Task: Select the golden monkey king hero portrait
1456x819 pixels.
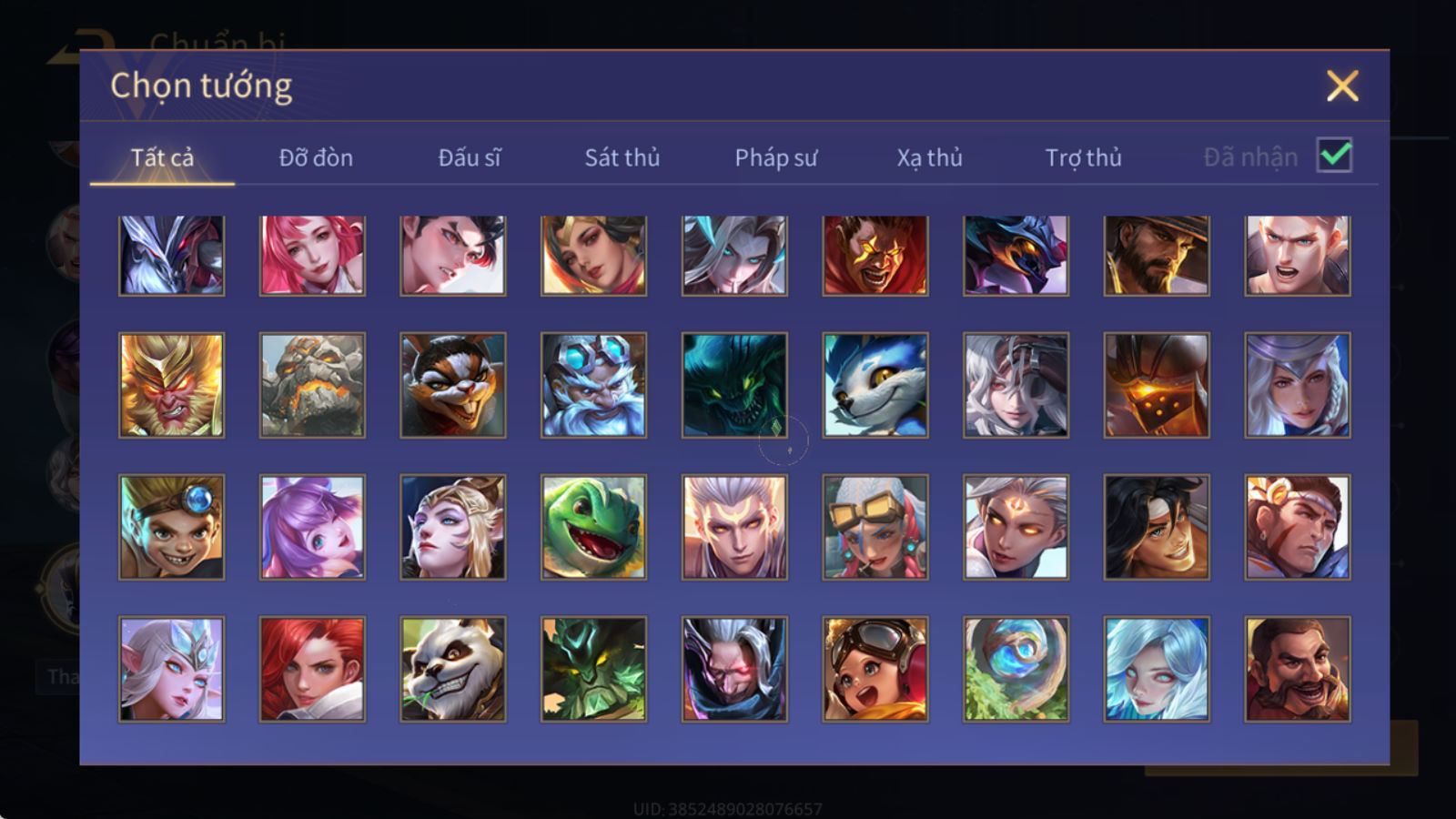Action: click(171, 385)
